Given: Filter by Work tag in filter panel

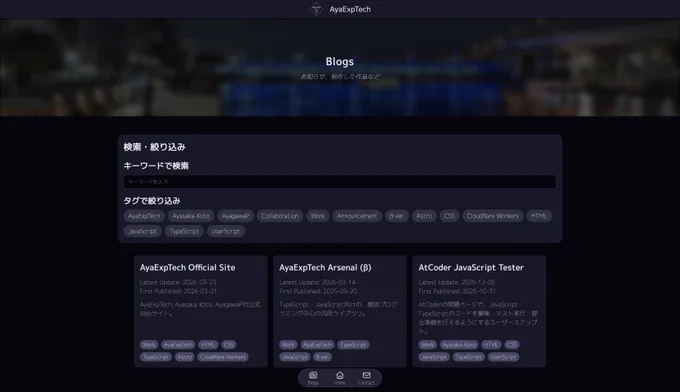Looking at the screenshot, I should (x=317, y=216).
